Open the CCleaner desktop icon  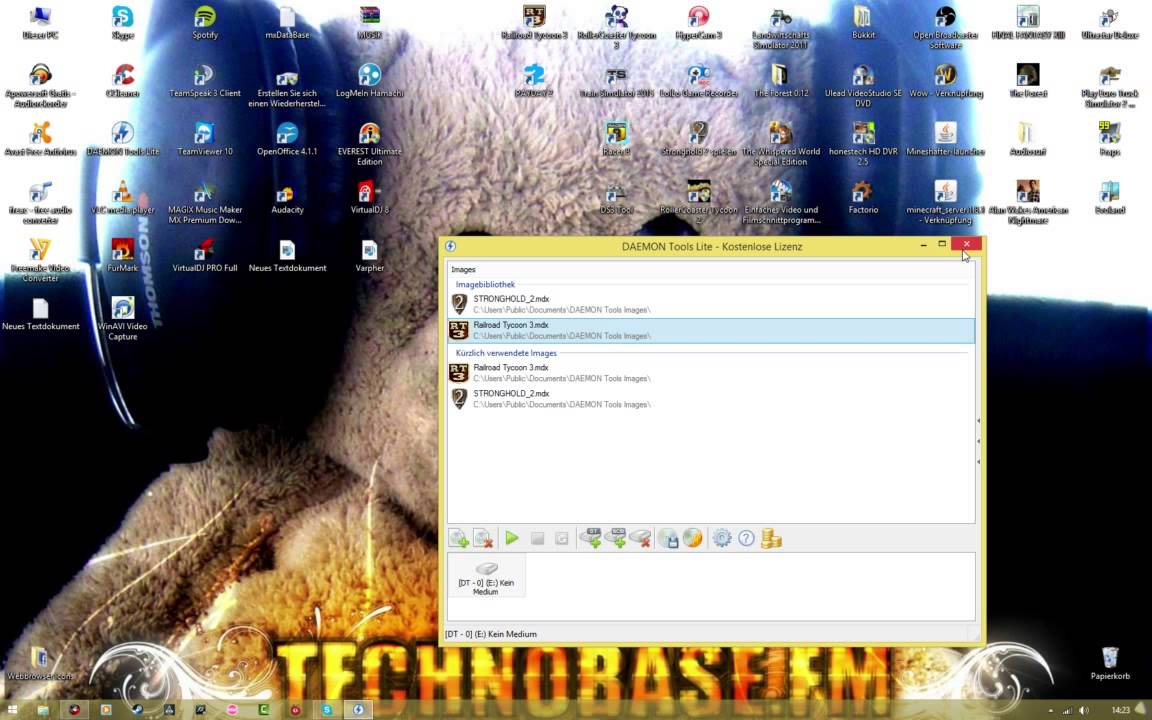[x=123, y=80]
